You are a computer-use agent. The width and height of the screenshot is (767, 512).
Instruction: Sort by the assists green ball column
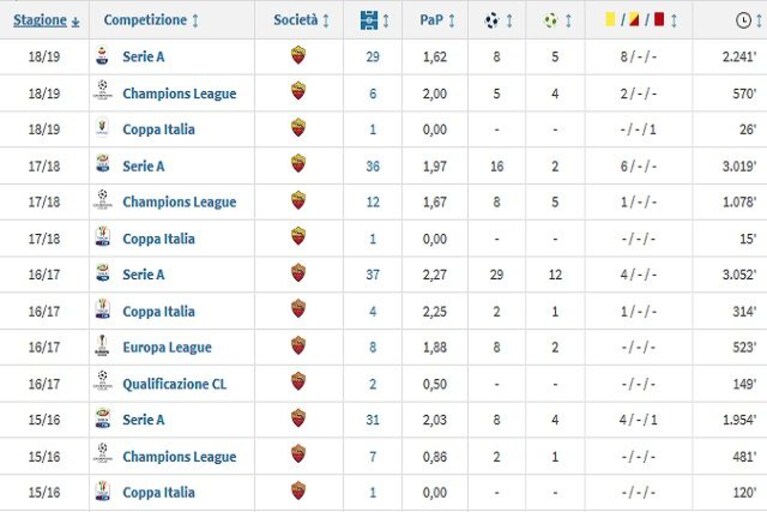pyautogui.click(x=557, y=21)
